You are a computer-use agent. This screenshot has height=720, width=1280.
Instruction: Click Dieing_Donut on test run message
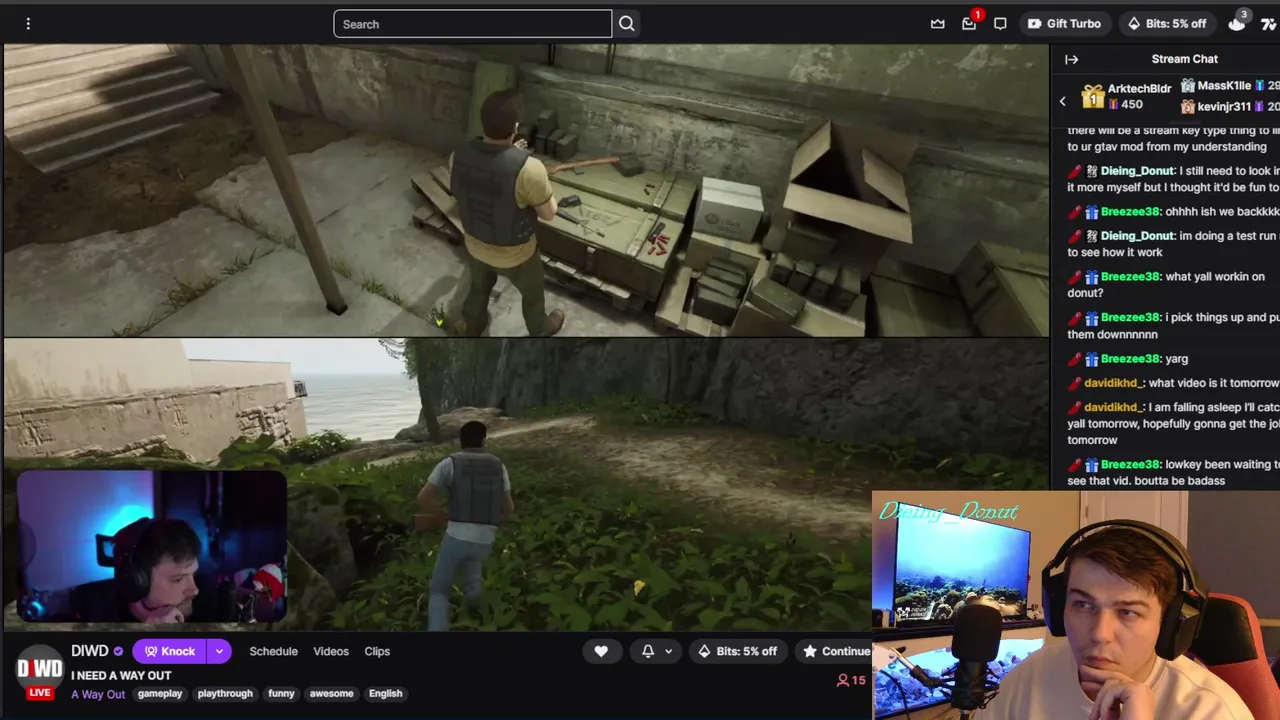coord(1137,236)
